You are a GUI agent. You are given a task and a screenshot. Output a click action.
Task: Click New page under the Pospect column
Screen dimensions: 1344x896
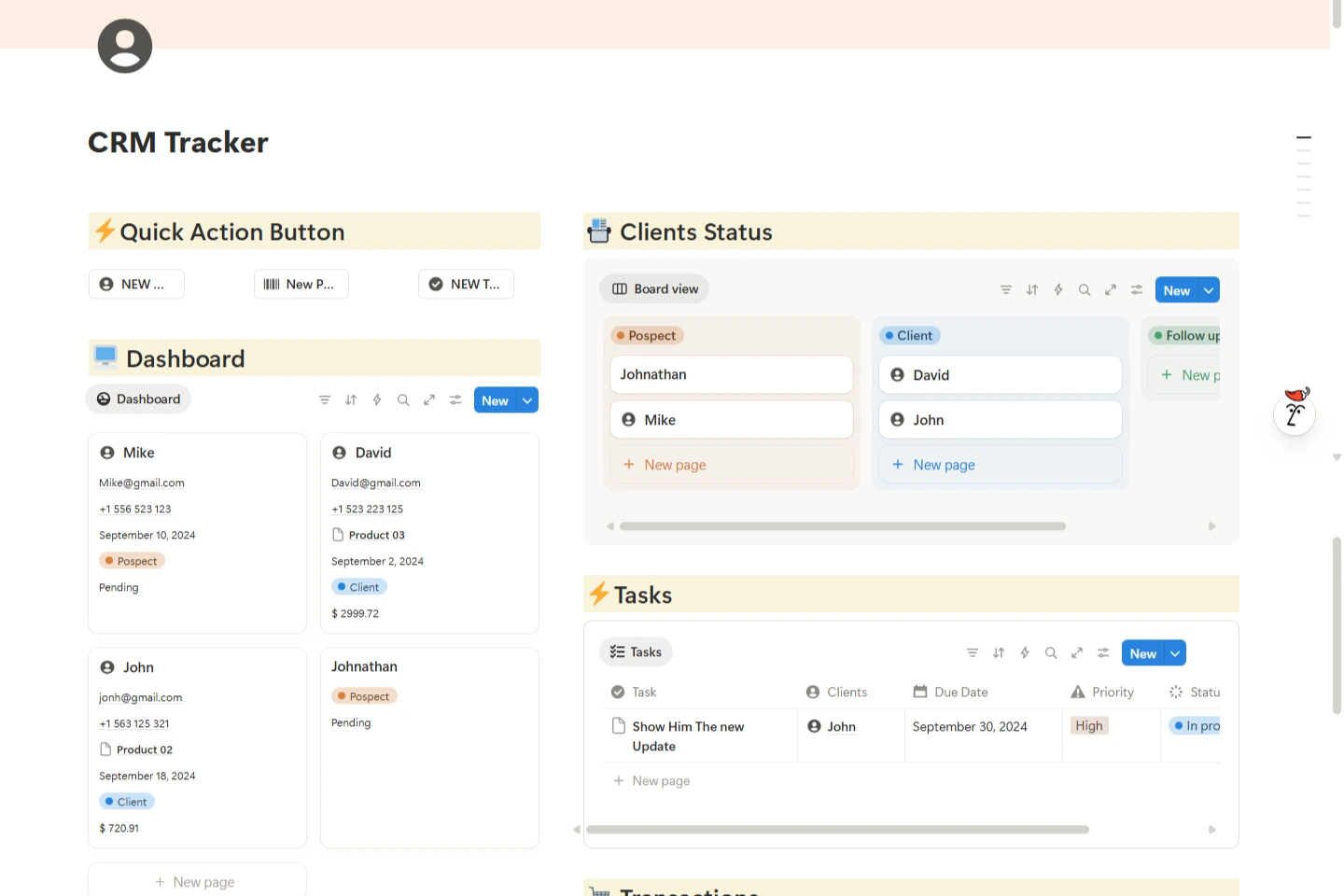664,464
